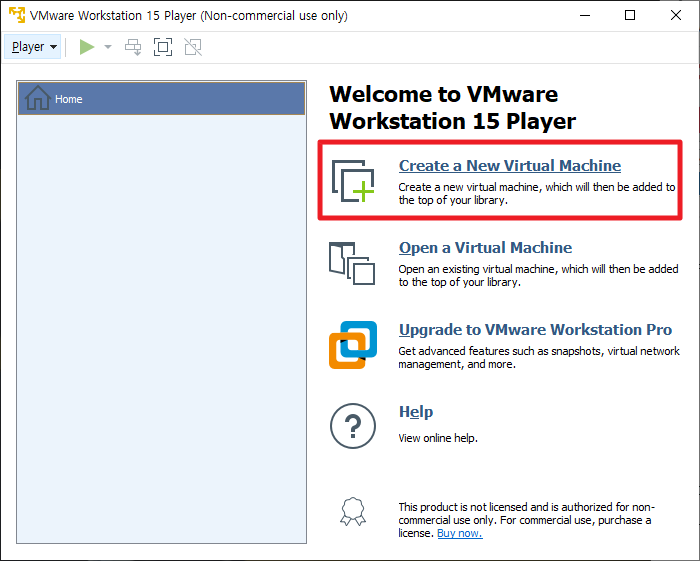
Task: Expand the power options arrow beside play
Action: (x=108, y=47)
